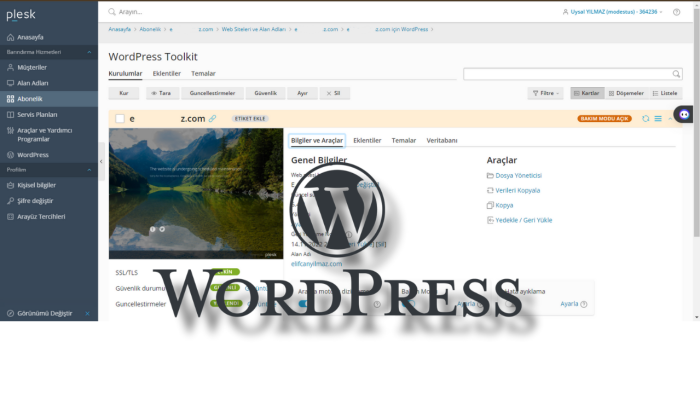Click the Güvenlik button

[266, 93]
